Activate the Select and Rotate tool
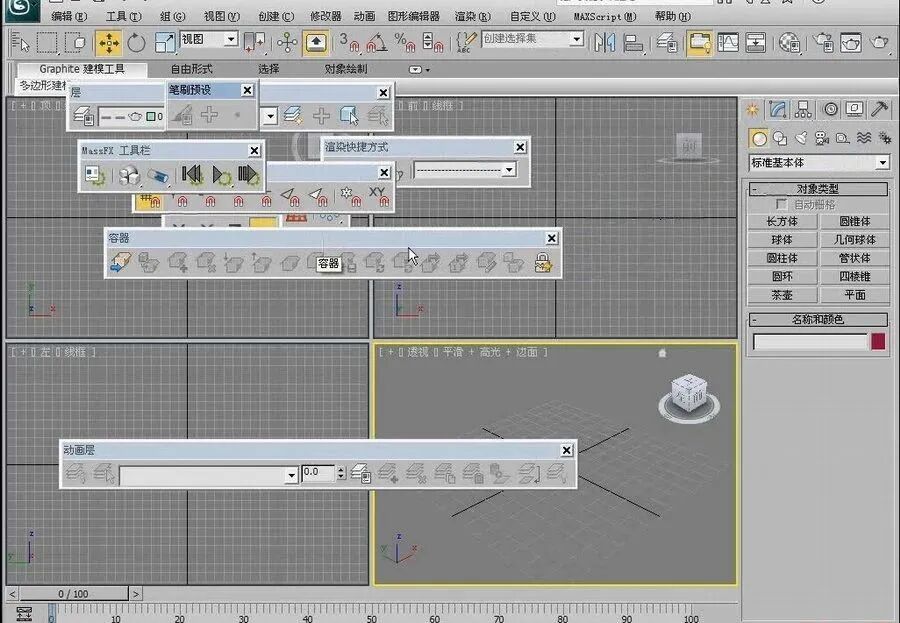The image size is (900, 623). pyautogui.click(x=137, y=43)
